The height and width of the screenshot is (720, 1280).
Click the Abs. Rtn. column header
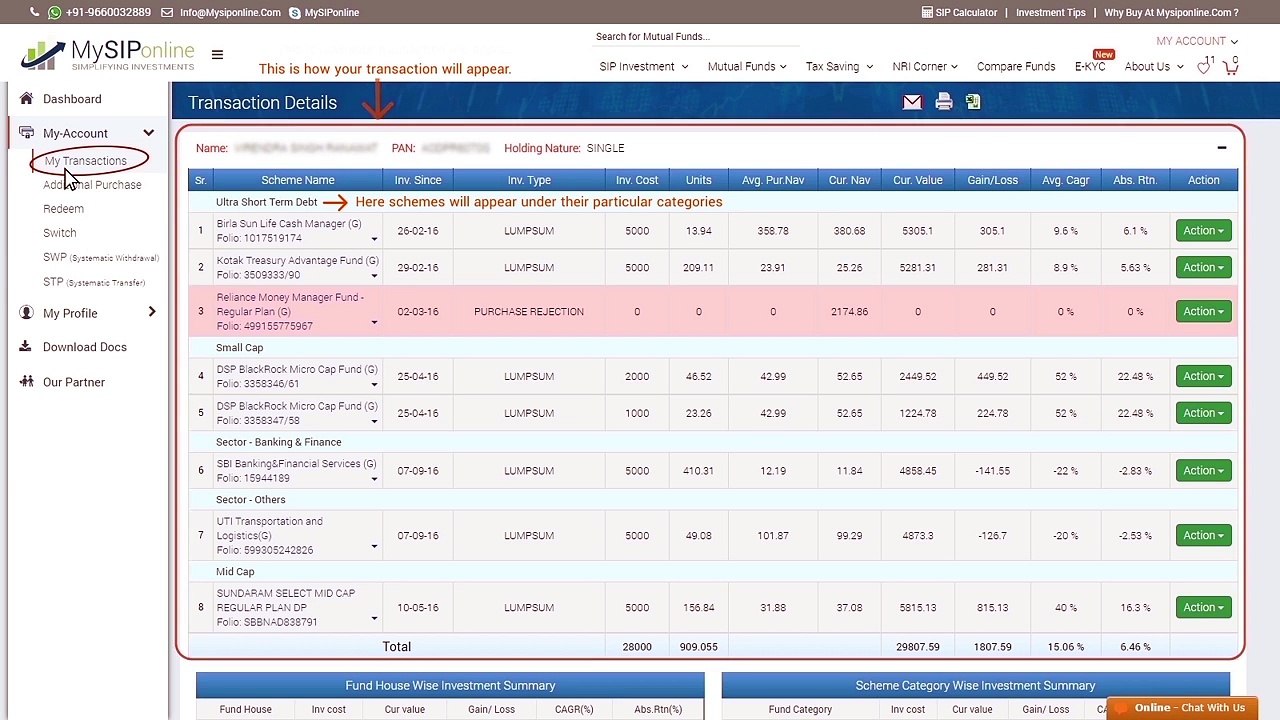click(x=1135, y=180)
